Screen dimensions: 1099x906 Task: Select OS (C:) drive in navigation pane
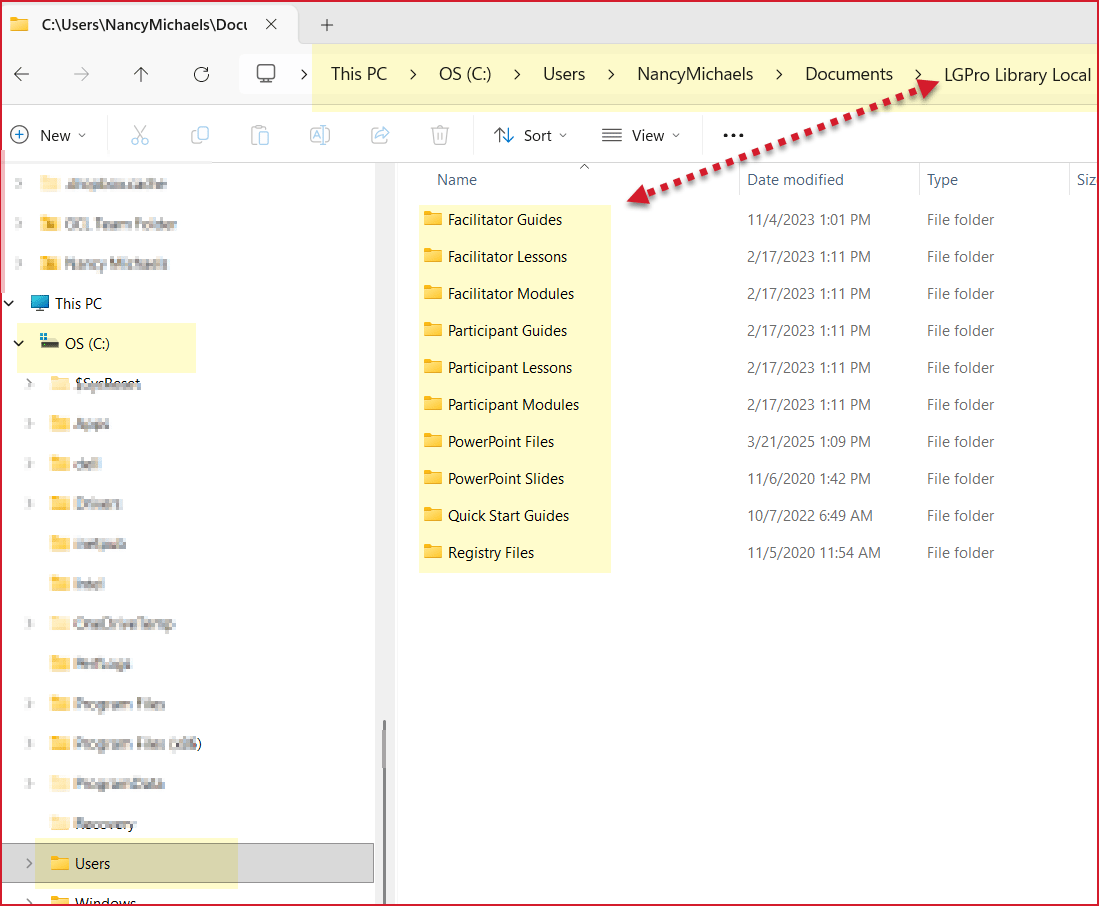pos(75,343)
